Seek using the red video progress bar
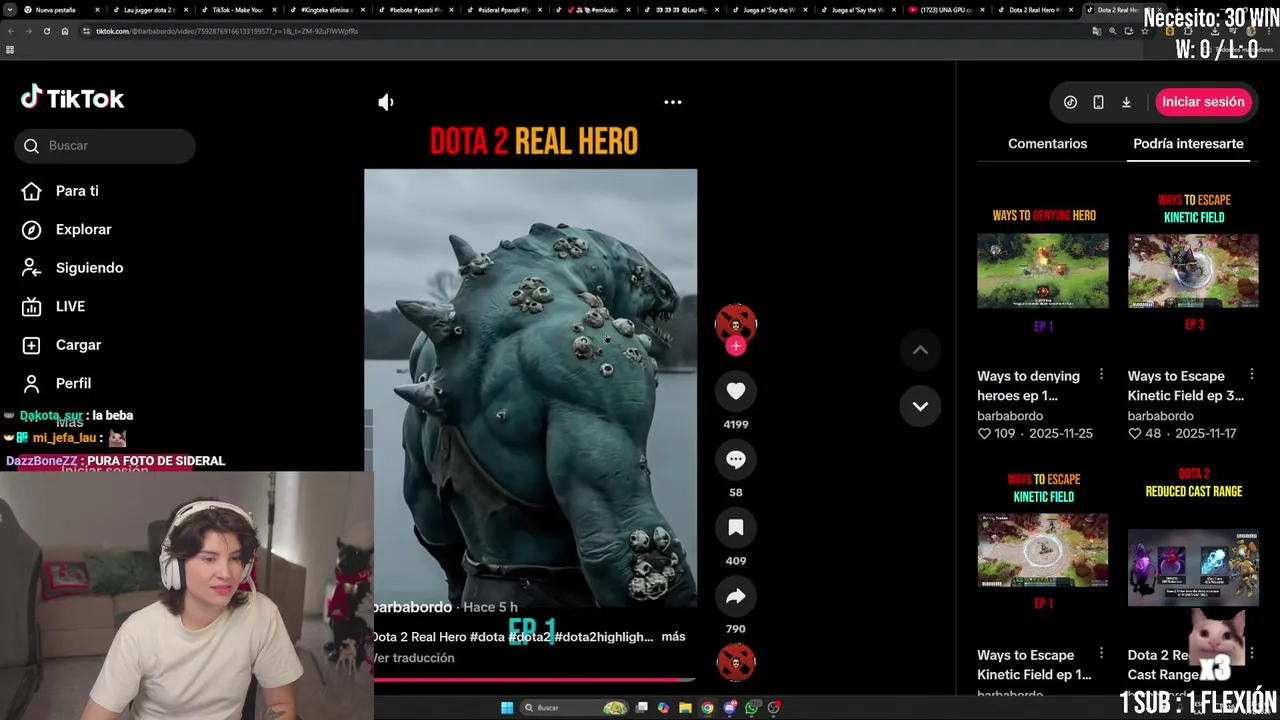The height and width of the screenshot is (720, 1280). coord(533,680)
